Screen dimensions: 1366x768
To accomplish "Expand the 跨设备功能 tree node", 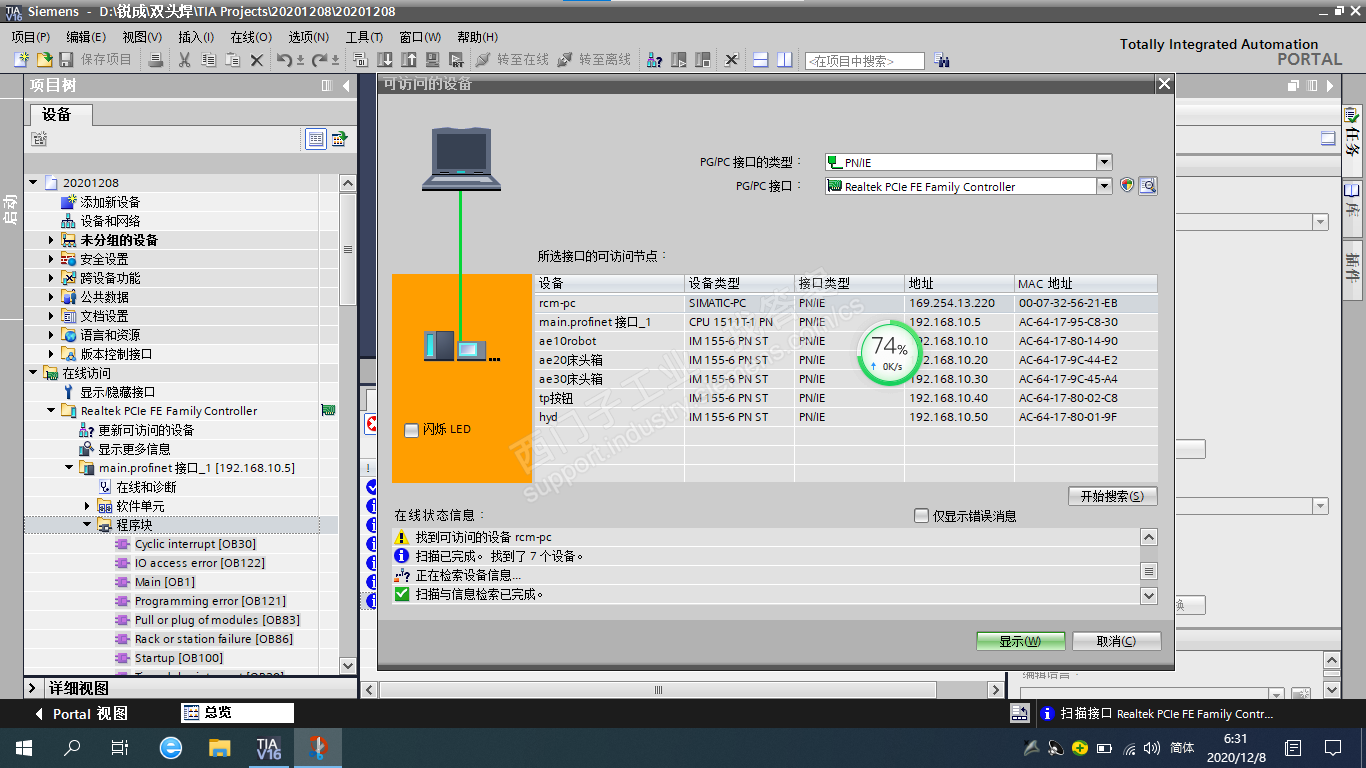I will click(x=51, y=278).
